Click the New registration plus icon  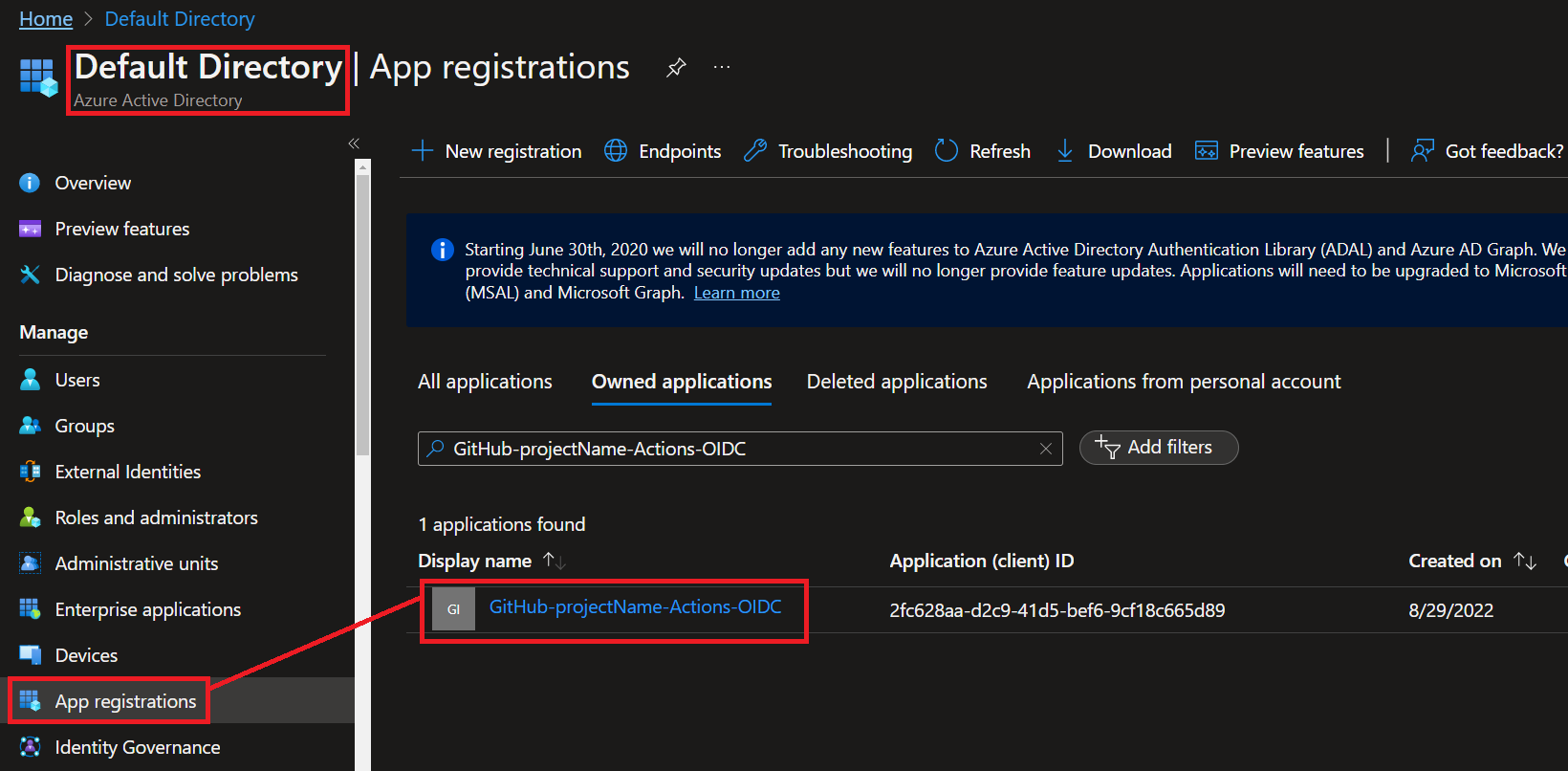coord(423,151)
